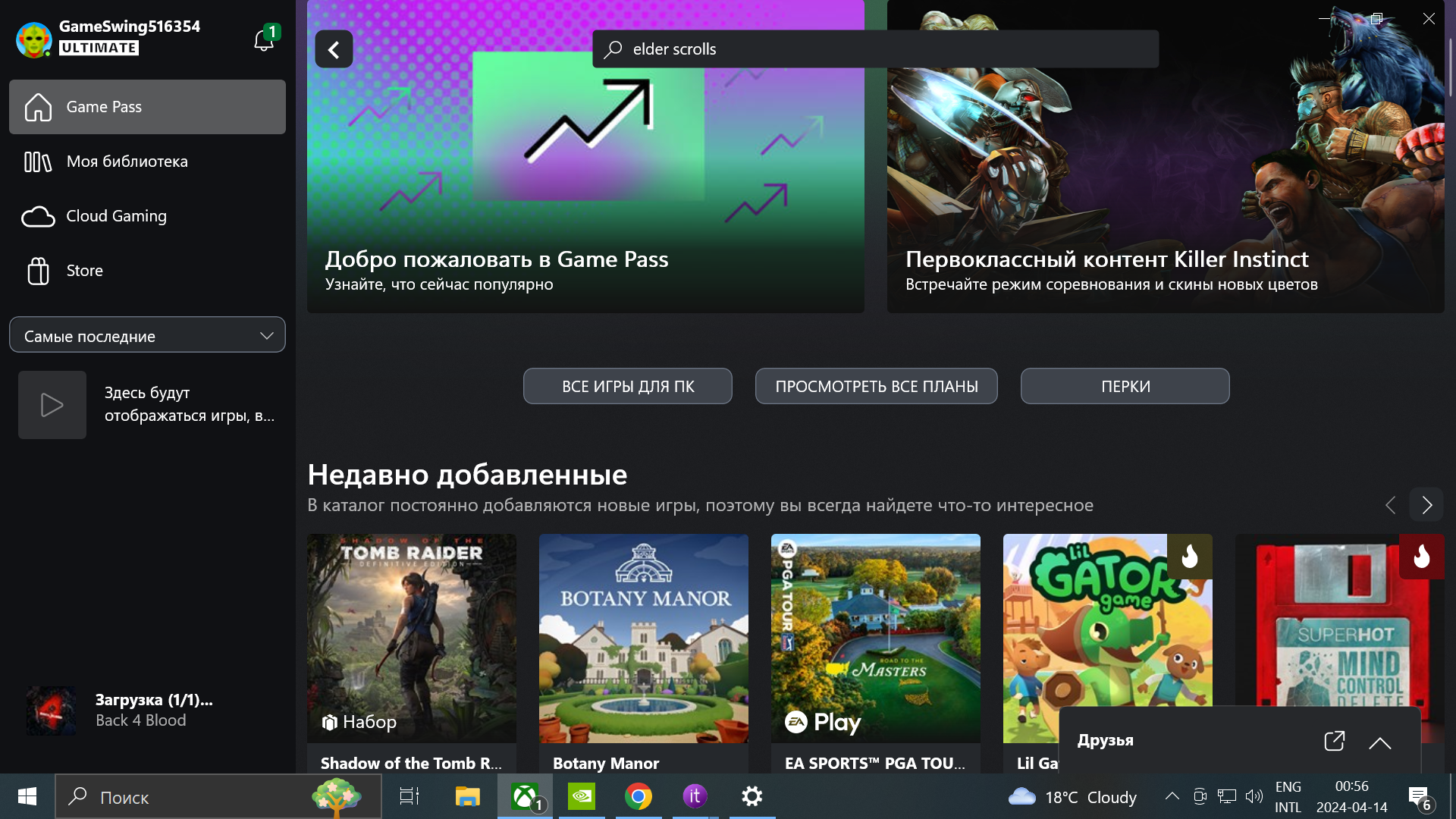Image resolution: width=1456 pixels, height=819 pixels.
Task: Click the left carousel arrow
Action: 1390,505
